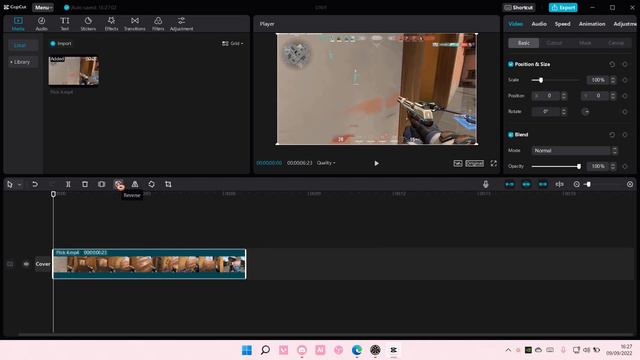Select the imported video thumbnail in Media
Screen dimensions: 640x360
(73, 71)
